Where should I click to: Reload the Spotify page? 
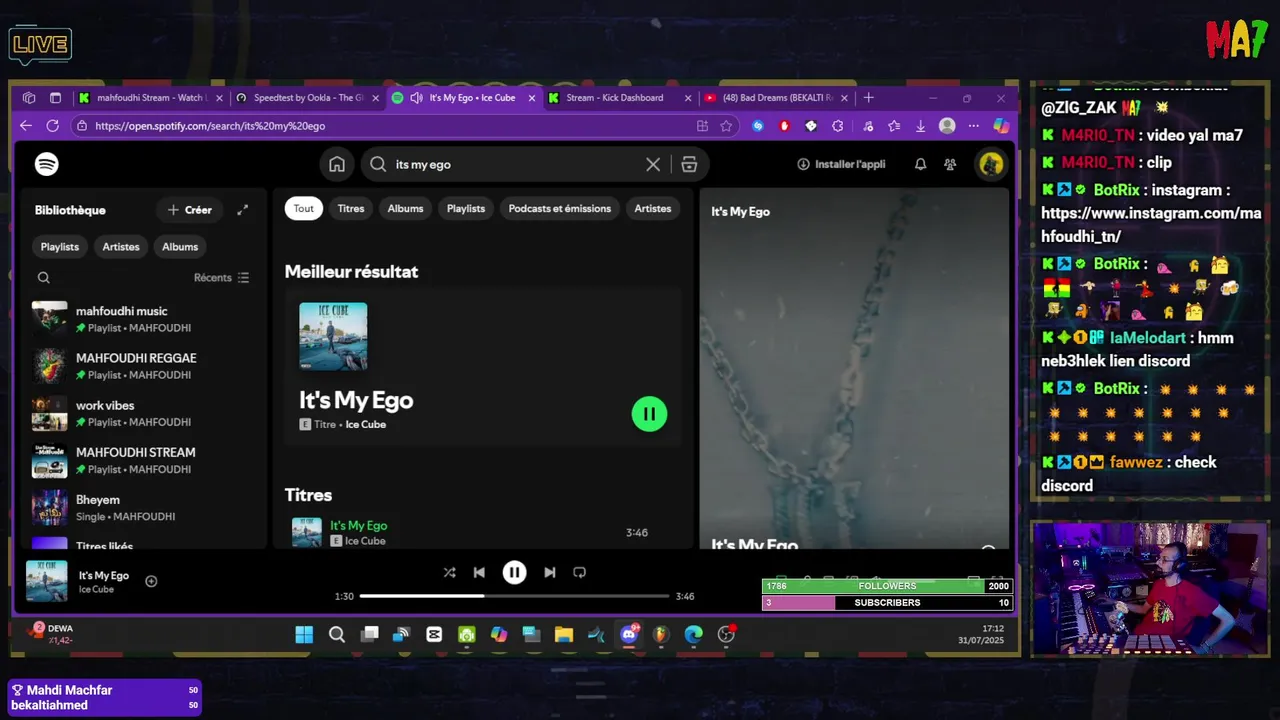point(52,126)
